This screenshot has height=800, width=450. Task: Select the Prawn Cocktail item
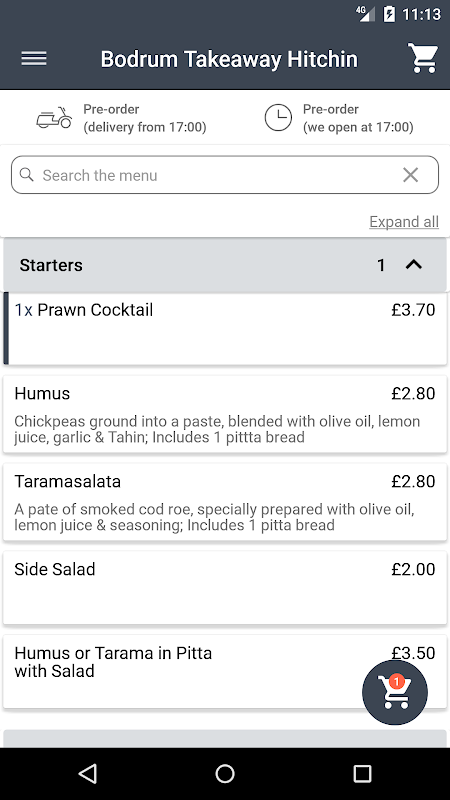(225, 328)
